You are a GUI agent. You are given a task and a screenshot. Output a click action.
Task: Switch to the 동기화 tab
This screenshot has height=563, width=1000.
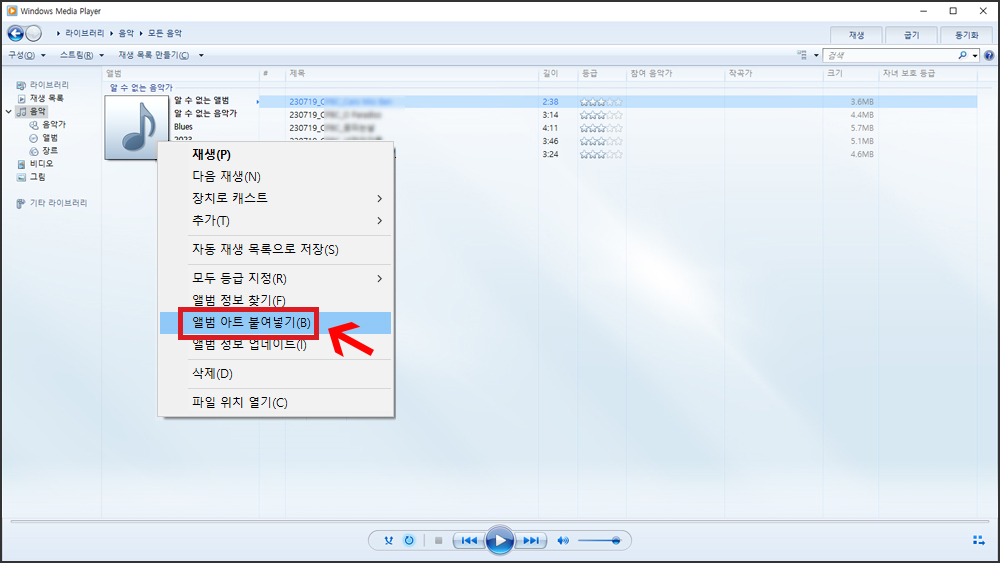pos(966,35)
